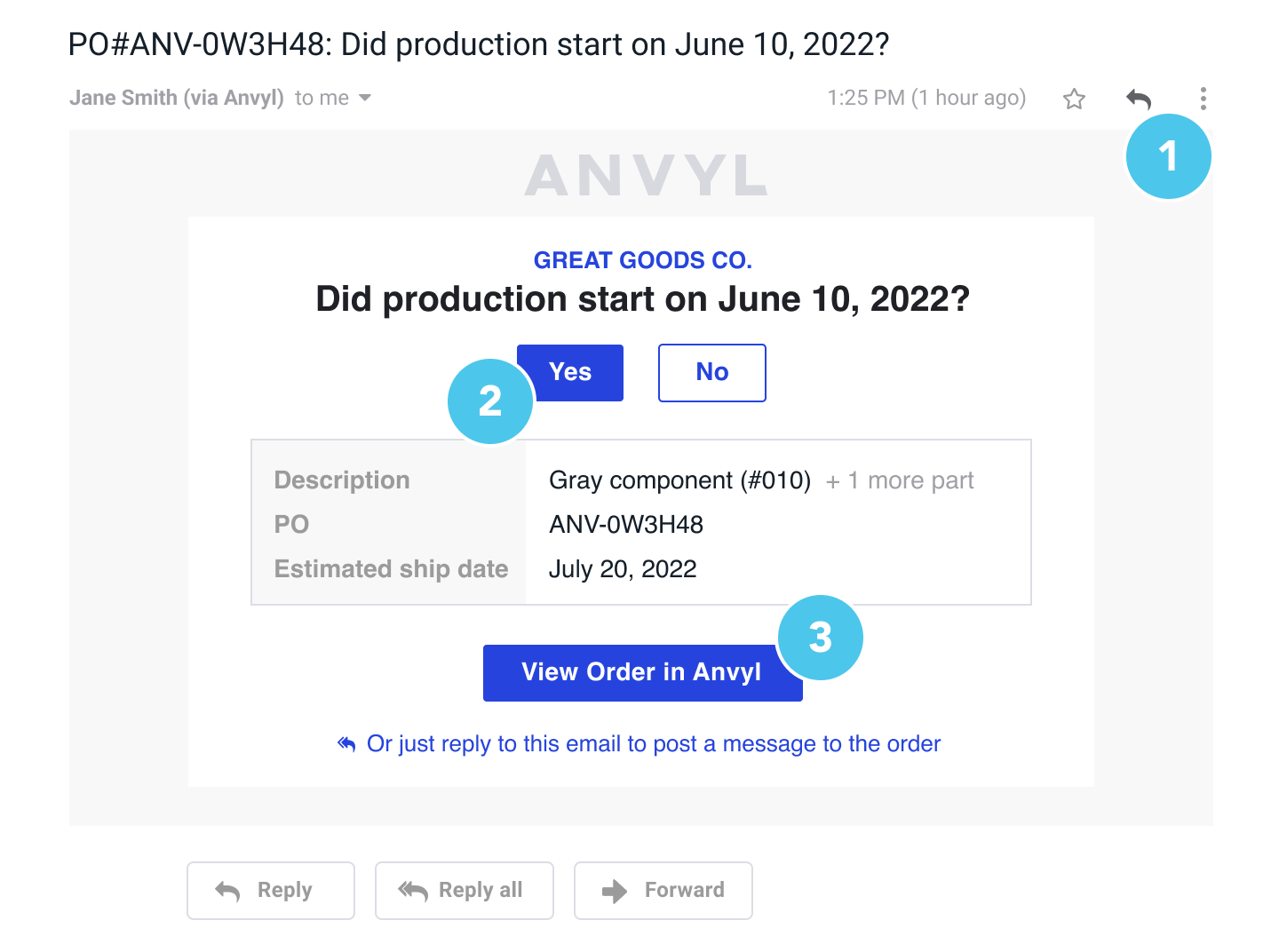The width and height of the screenshot is (1279, 952).
Task: Click the double-arrow icon beside reply link
Action: [x=346, y=743]
